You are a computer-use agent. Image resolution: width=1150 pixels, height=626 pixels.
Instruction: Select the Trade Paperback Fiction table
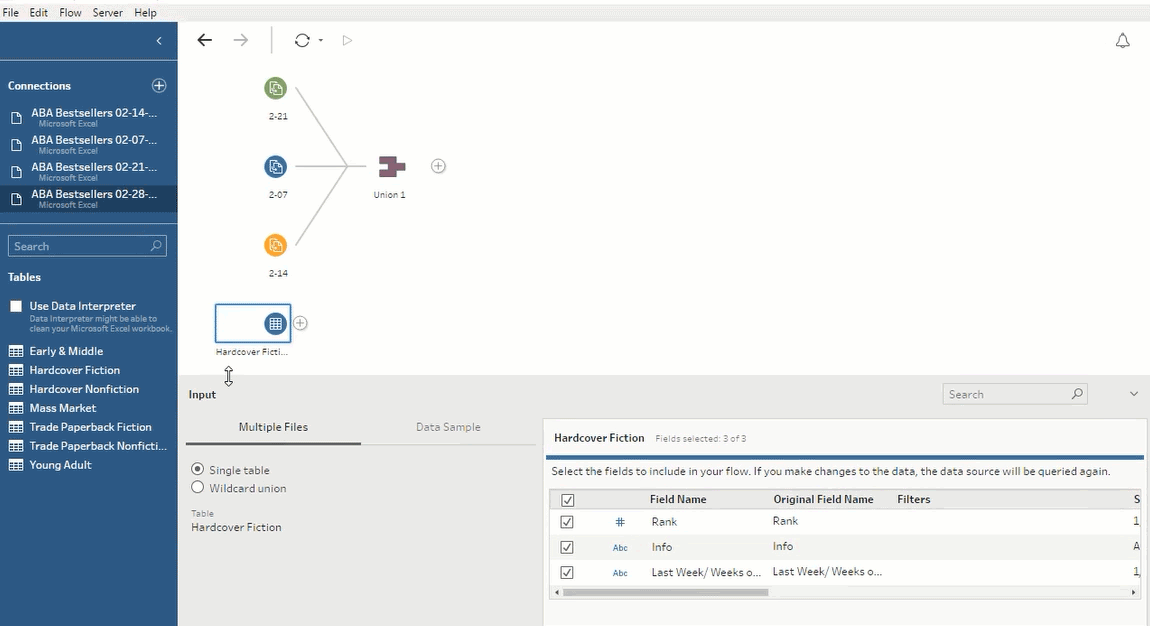click(90, 427)
